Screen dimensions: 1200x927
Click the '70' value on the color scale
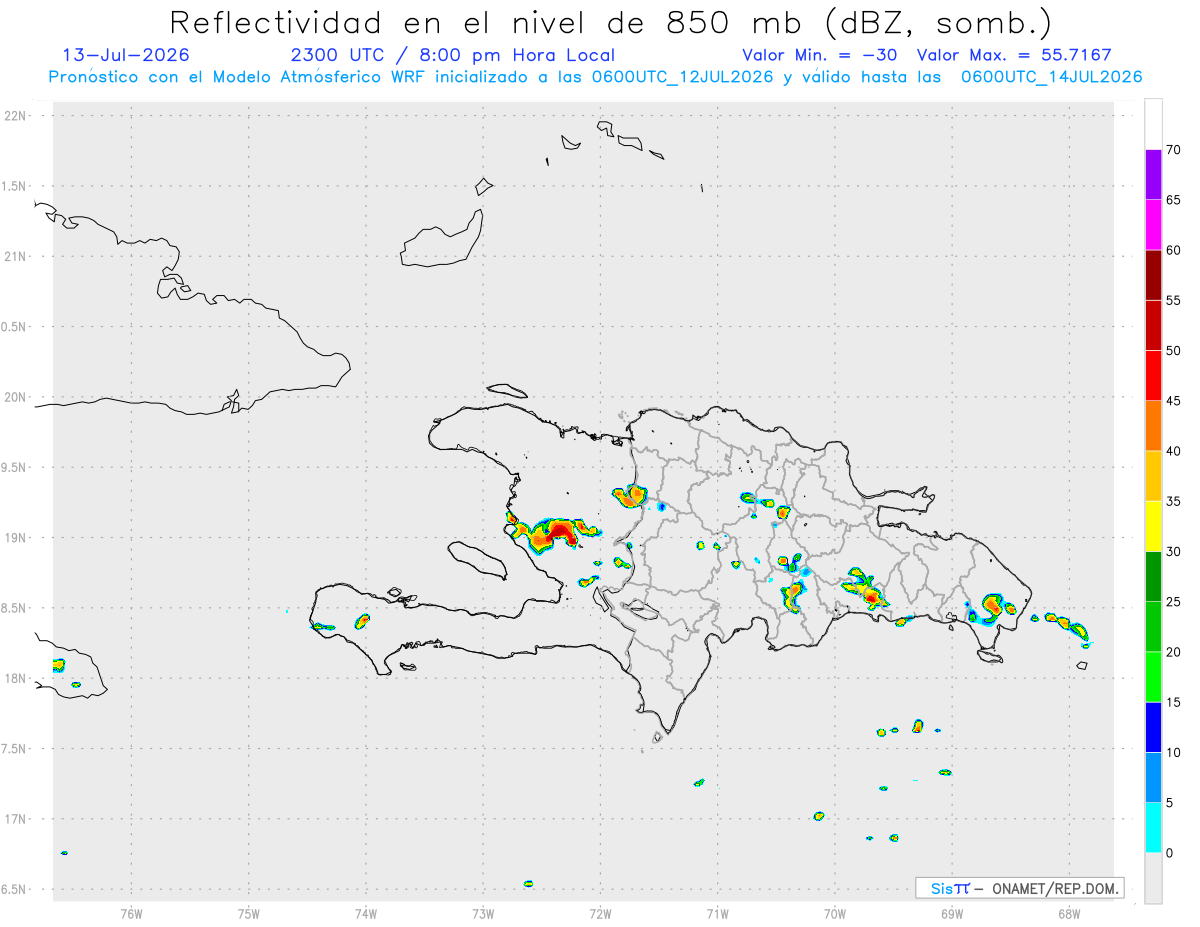click(1173, 150)
